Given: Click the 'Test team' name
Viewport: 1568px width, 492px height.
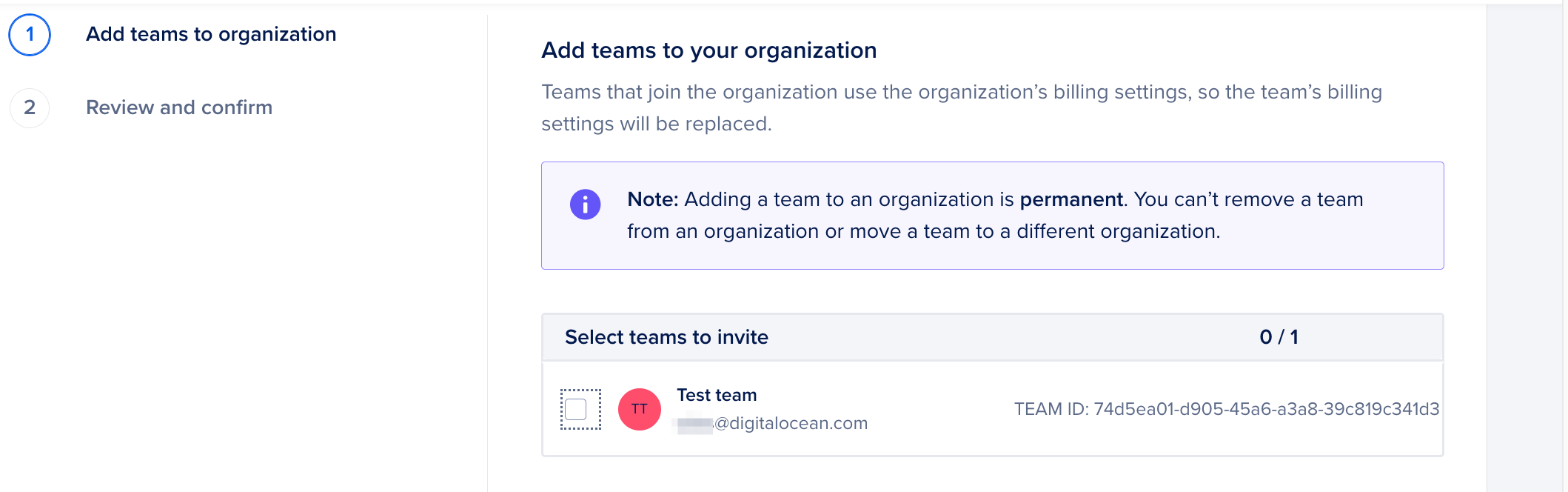Looking at the screenshot, I should [x=717, y=395].
